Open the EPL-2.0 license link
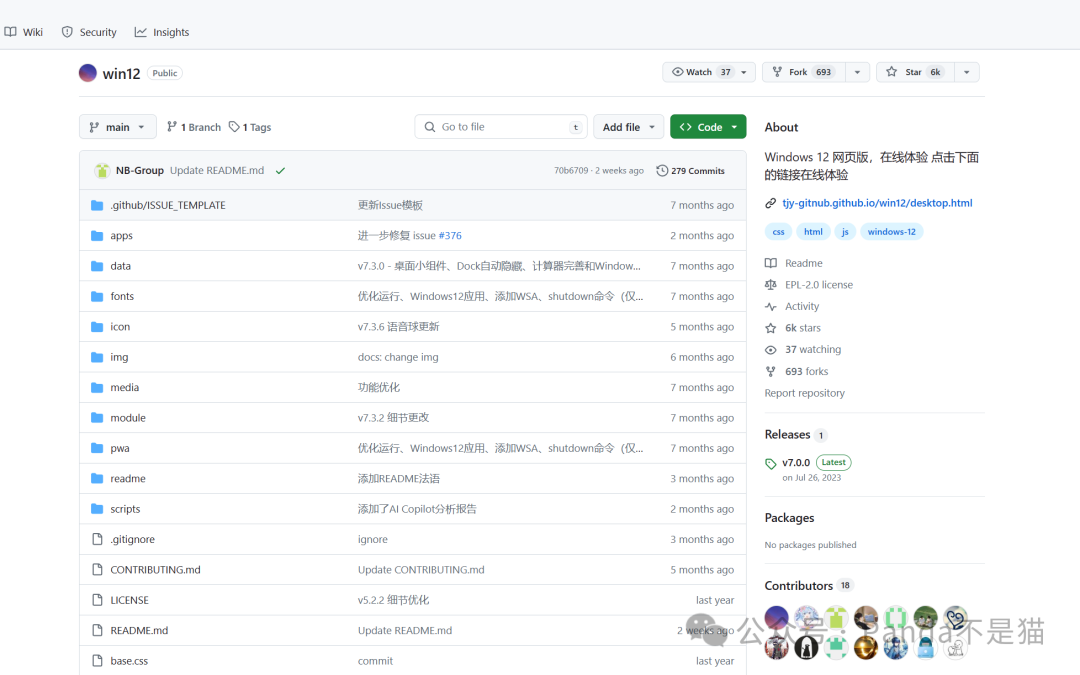This screenshot has height=675, width=1080. pyautogui.click(x=809, y=284)
